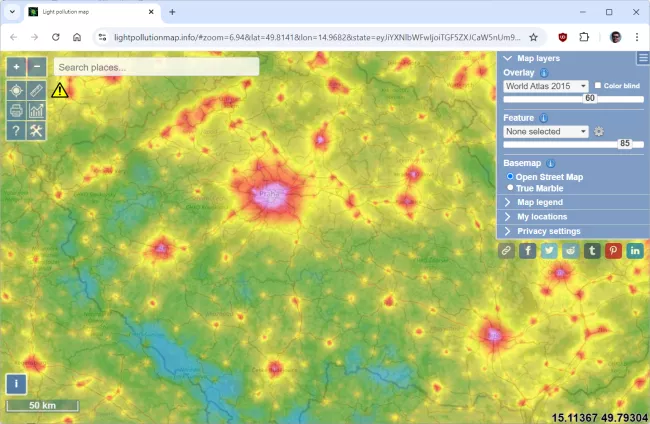Screen dimensions: 650x424
Task: Open the Feature gear settings icon
Action: [x=599, y=131]
